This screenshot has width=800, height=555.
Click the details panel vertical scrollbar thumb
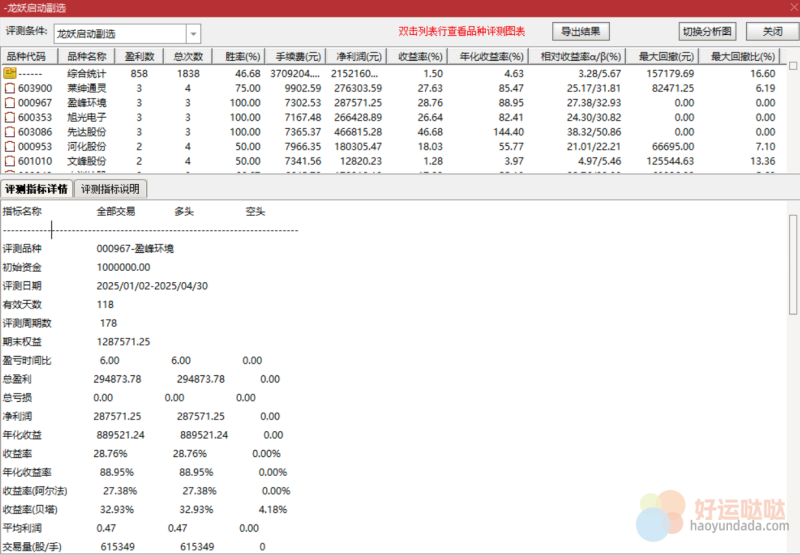click(793, 264)
